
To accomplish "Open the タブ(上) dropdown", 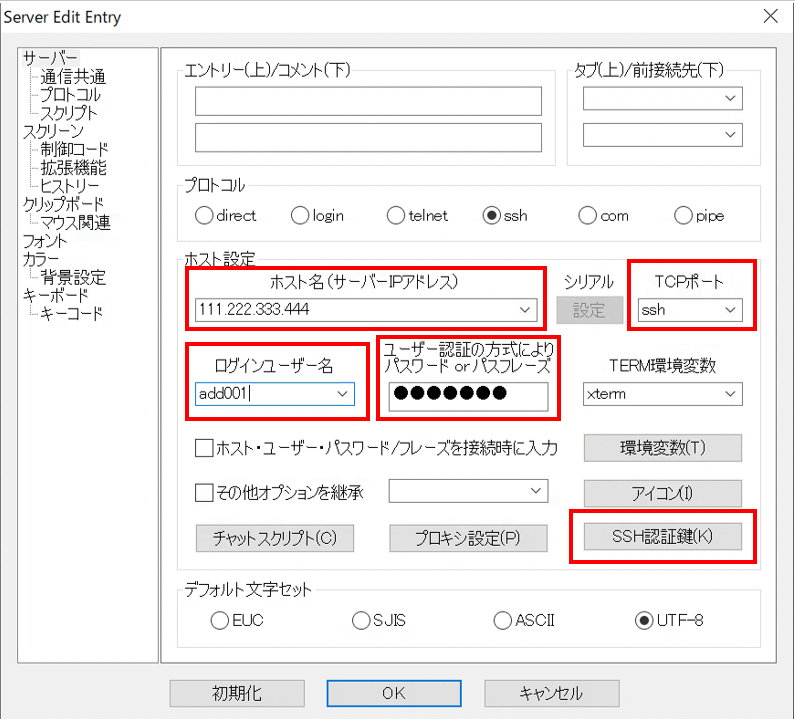I will point(731,98).
